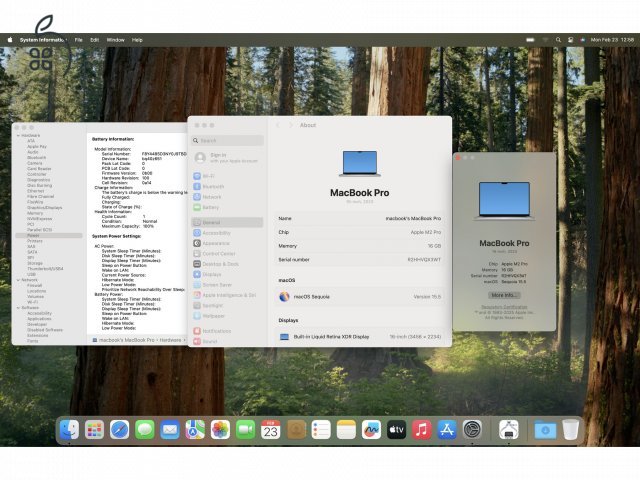This screenshot has height=480, width=640.
Task: Open the Window menu
Action: coord(116,40)
